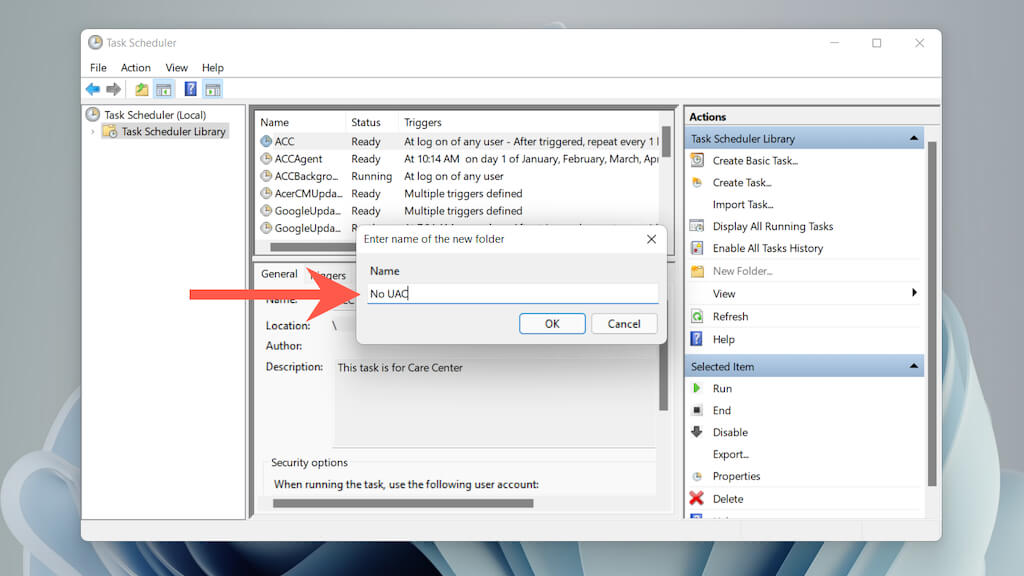Screen dimensions: 1024x576
Task: Toggle the Show/Hide Action Pane toolbar icon
Action: tap(212, 89)
